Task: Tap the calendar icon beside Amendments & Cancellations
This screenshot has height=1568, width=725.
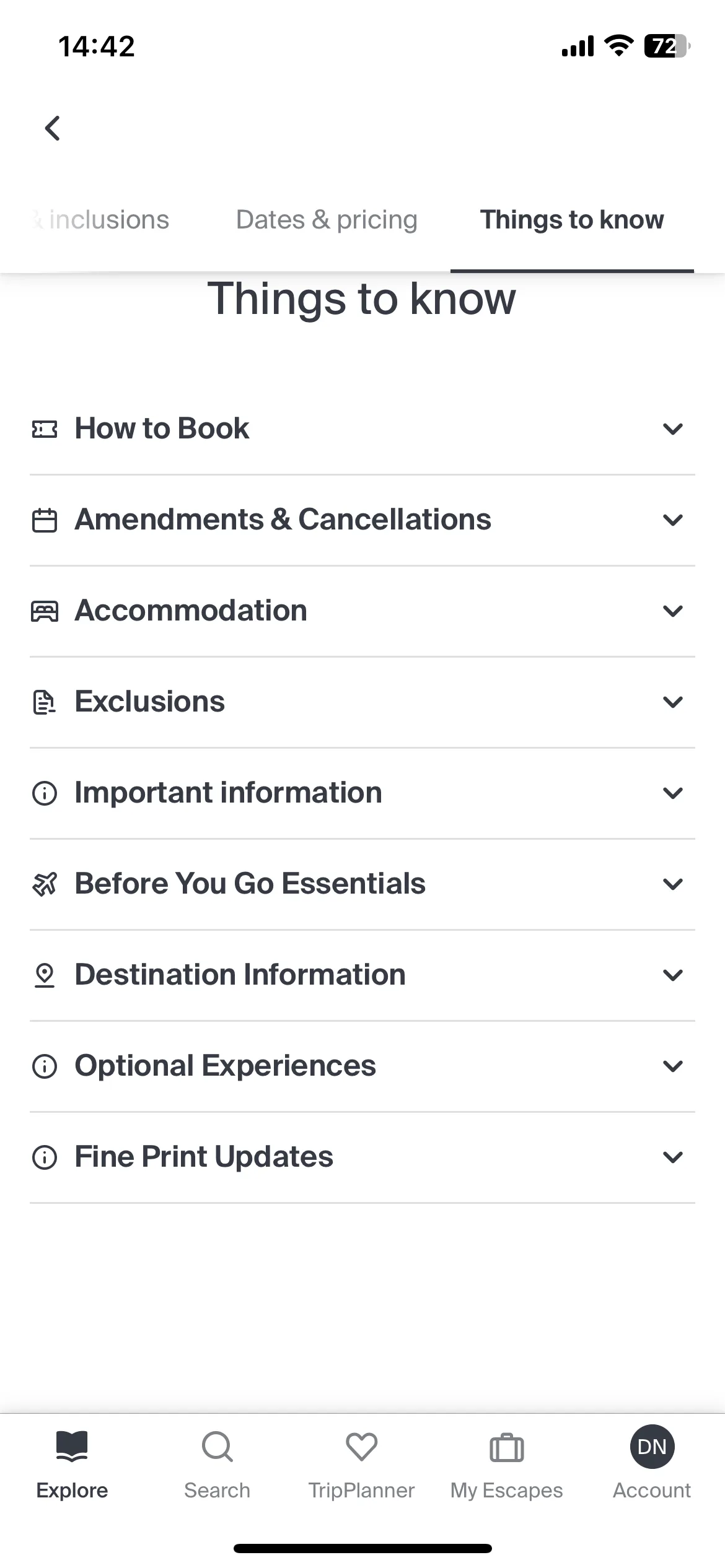Action: [x=45, y=520]
